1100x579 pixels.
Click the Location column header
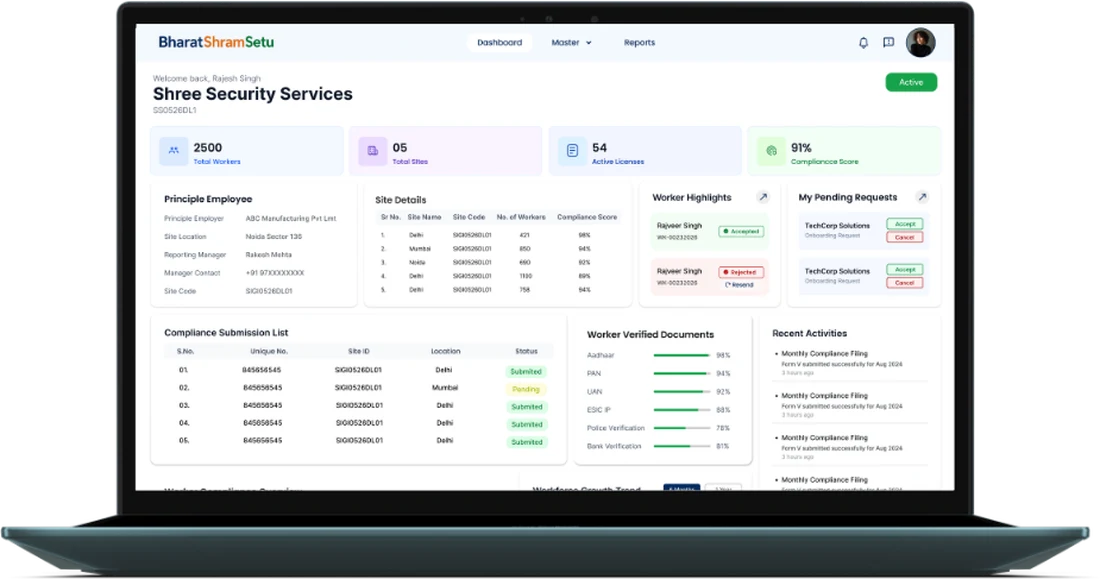tap(445, 351)
